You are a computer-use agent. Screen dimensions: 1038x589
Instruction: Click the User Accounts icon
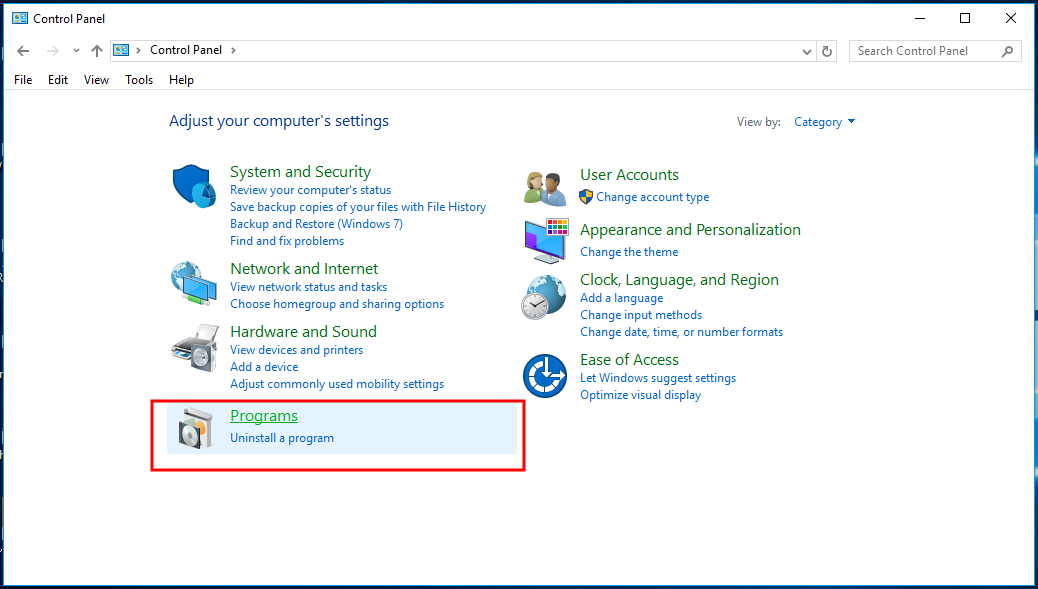543,186
